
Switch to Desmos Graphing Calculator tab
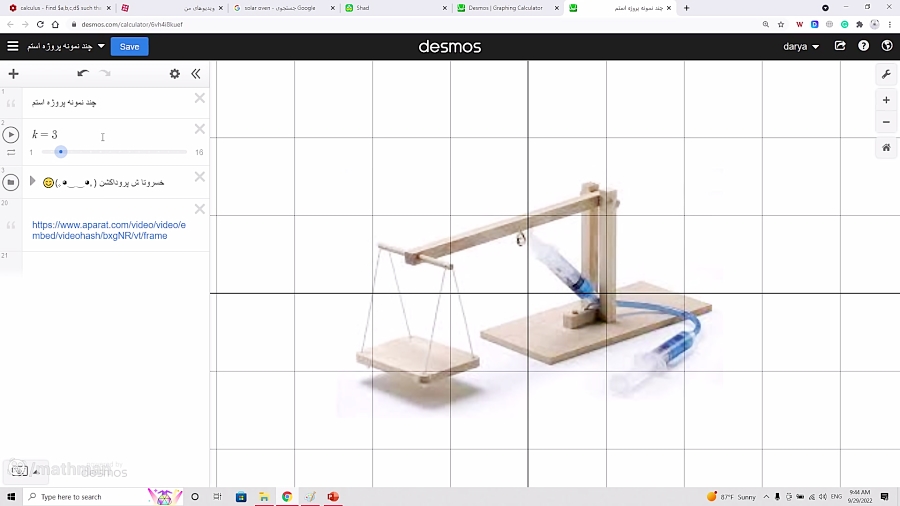[x=507, y=8]
